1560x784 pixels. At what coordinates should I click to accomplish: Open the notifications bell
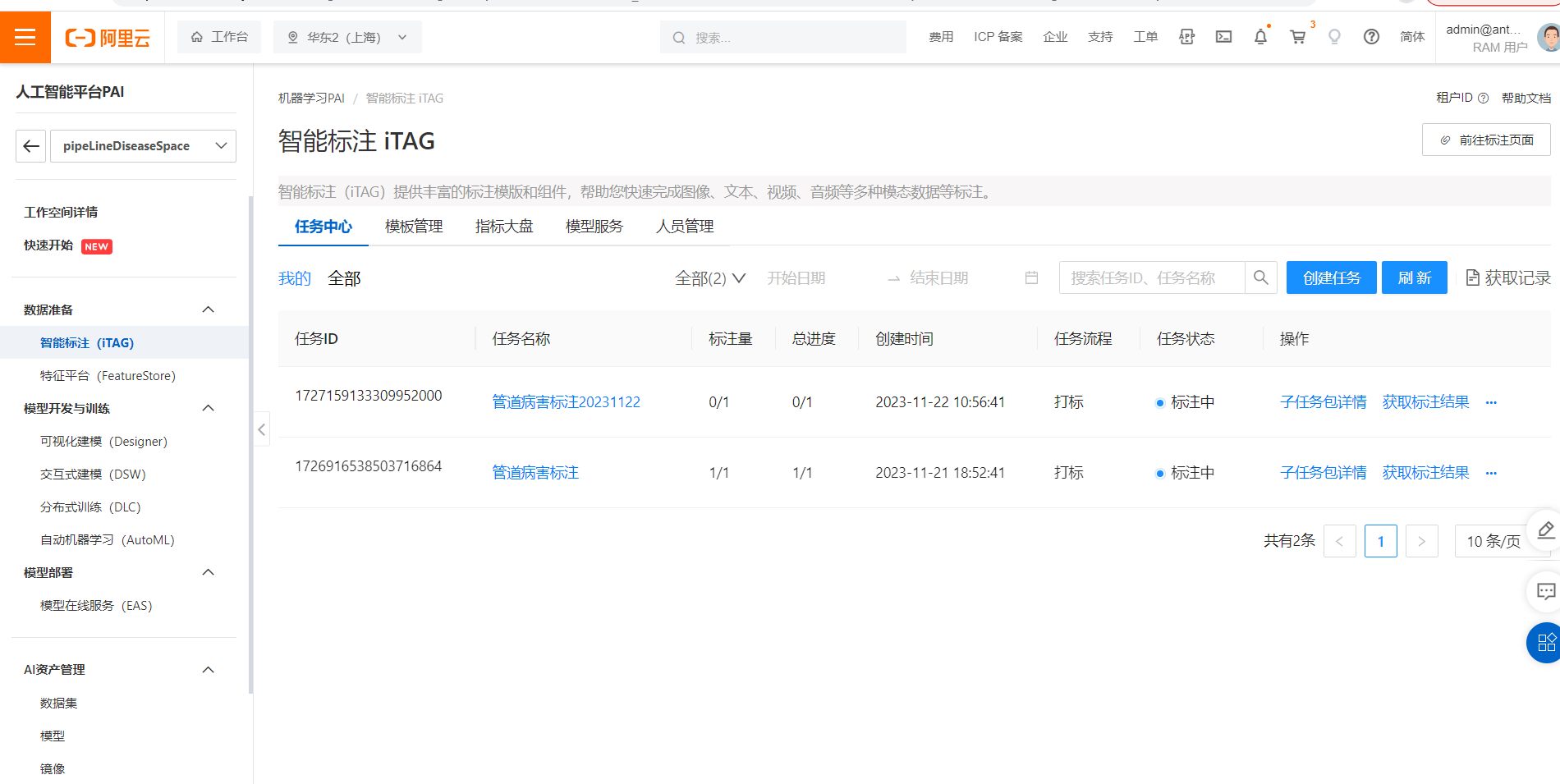[x=1260, y=37]
